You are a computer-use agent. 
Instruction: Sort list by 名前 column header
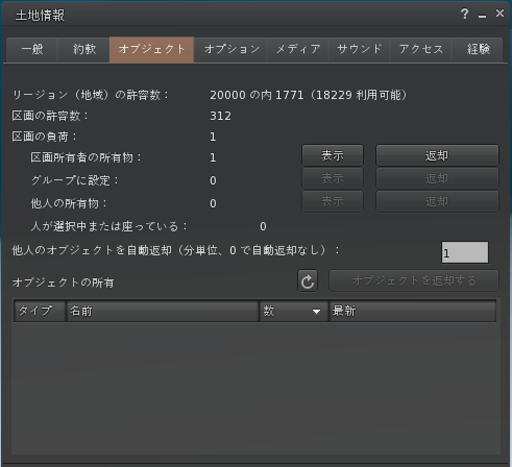click(162, 311)
